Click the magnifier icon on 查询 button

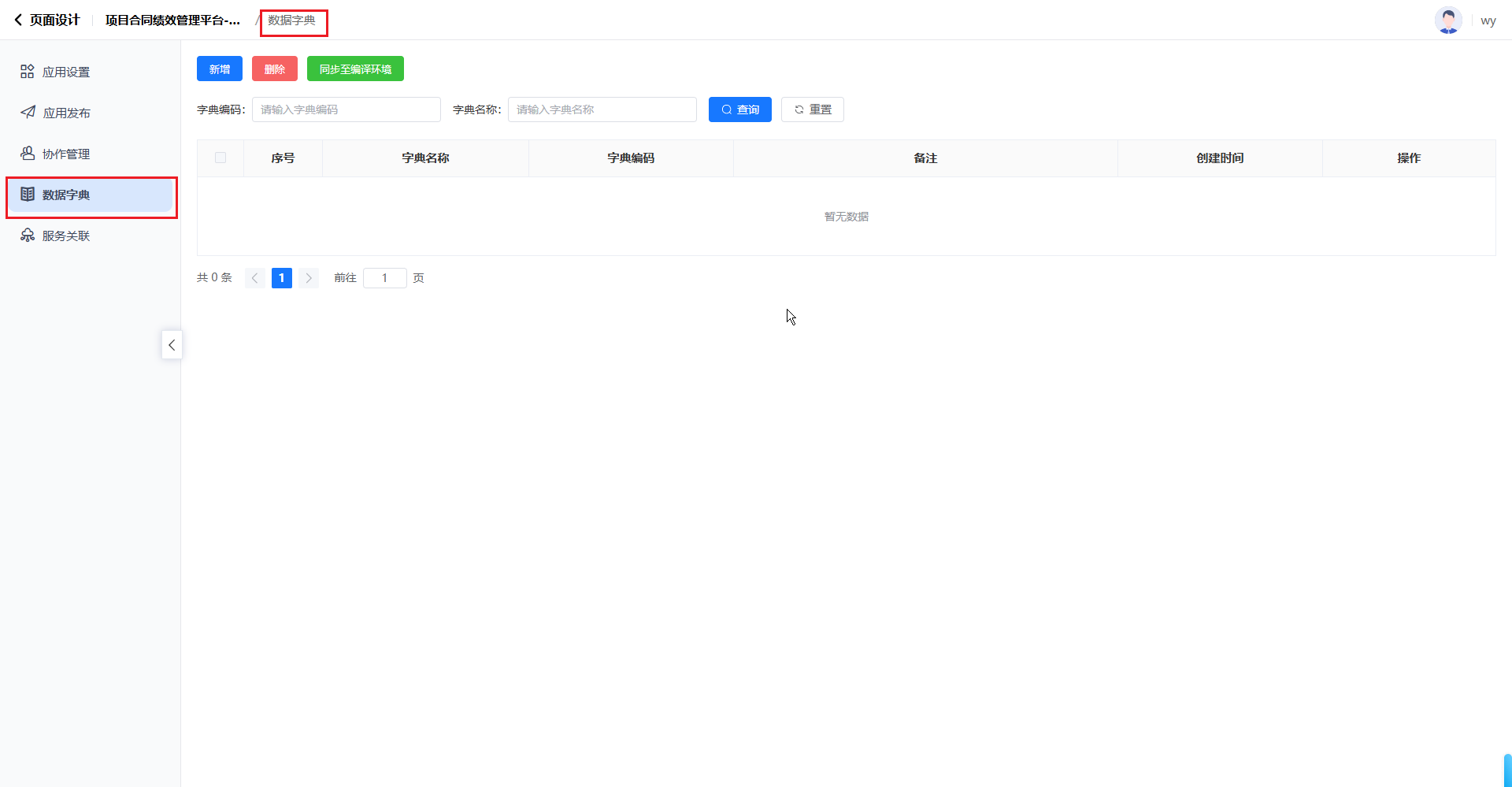[x=727, y=110]
